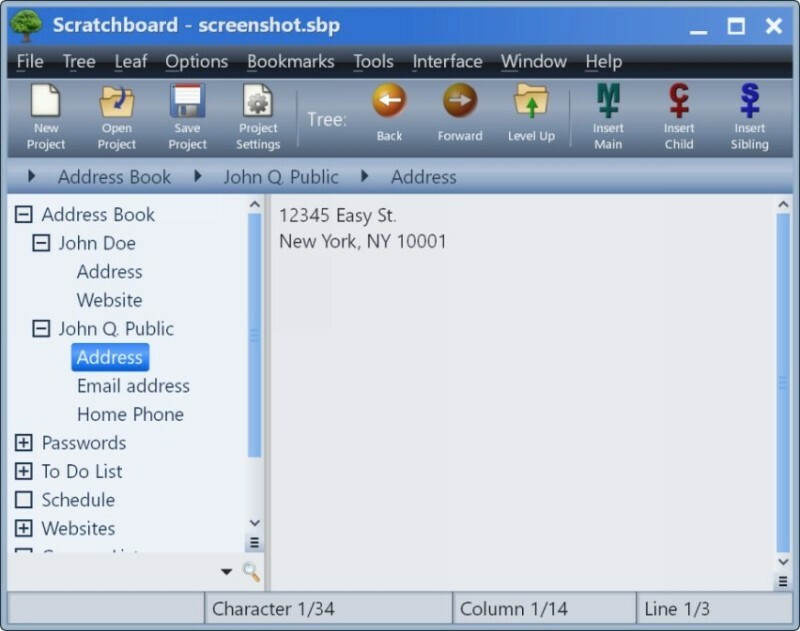This screenshot has height=631, width=800.
Task: Collapse the Address Book tree node
Action: [24, 215]
